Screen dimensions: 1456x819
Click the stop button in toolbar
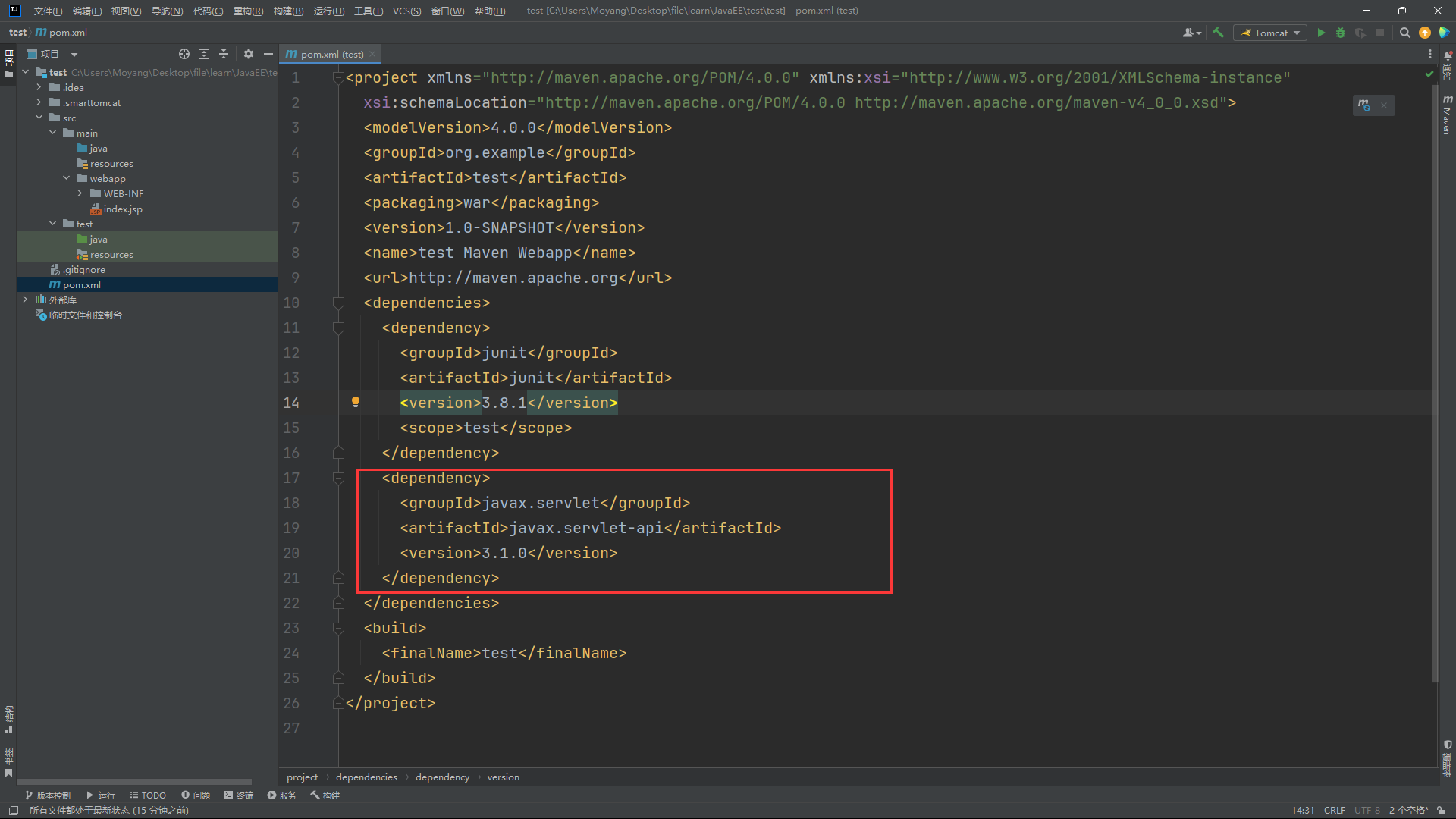tap(1380, 33)
